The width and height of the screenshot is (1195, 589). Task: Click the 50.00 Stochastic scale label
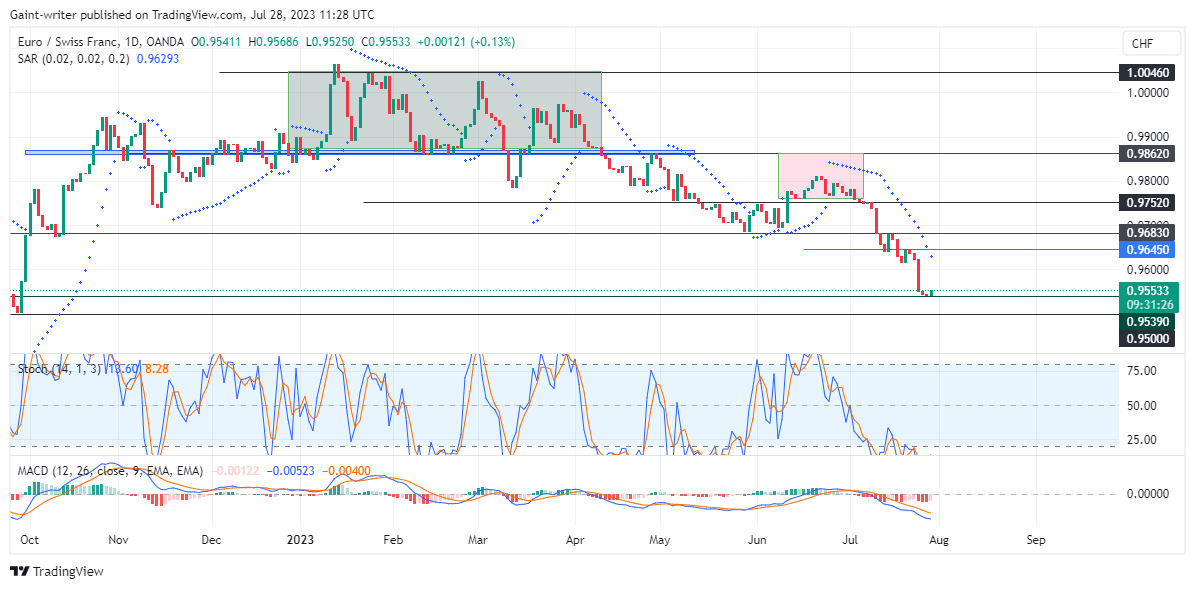(1141, 405)
